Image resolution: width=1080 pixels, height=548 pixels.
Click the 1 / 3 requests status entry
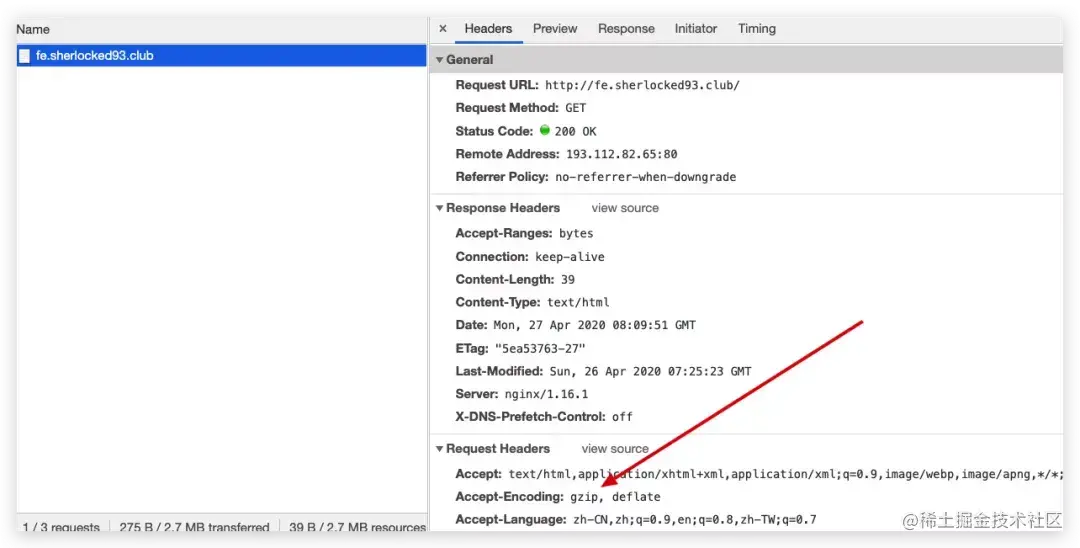(x=61, y=527)
